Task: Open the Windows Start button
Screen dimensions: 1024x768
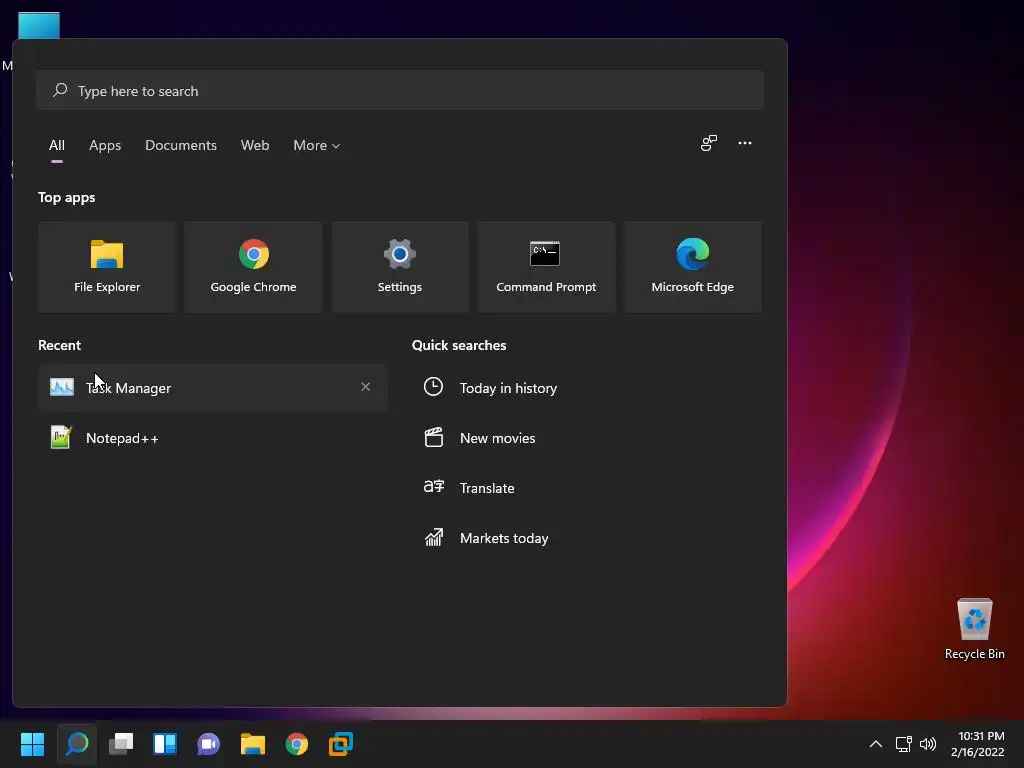Action: [x=32, y=744]
